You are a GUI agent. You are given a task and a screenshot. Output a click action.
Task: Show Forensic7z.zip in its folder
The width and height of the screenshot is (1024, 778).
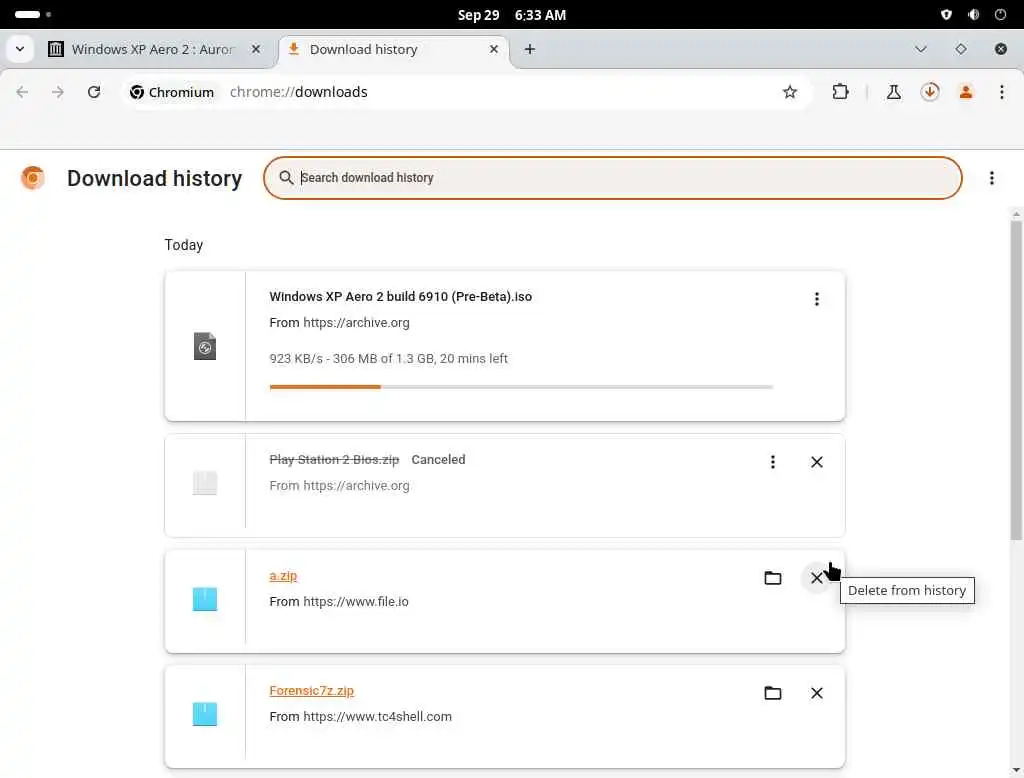click(x=772, y=693)
